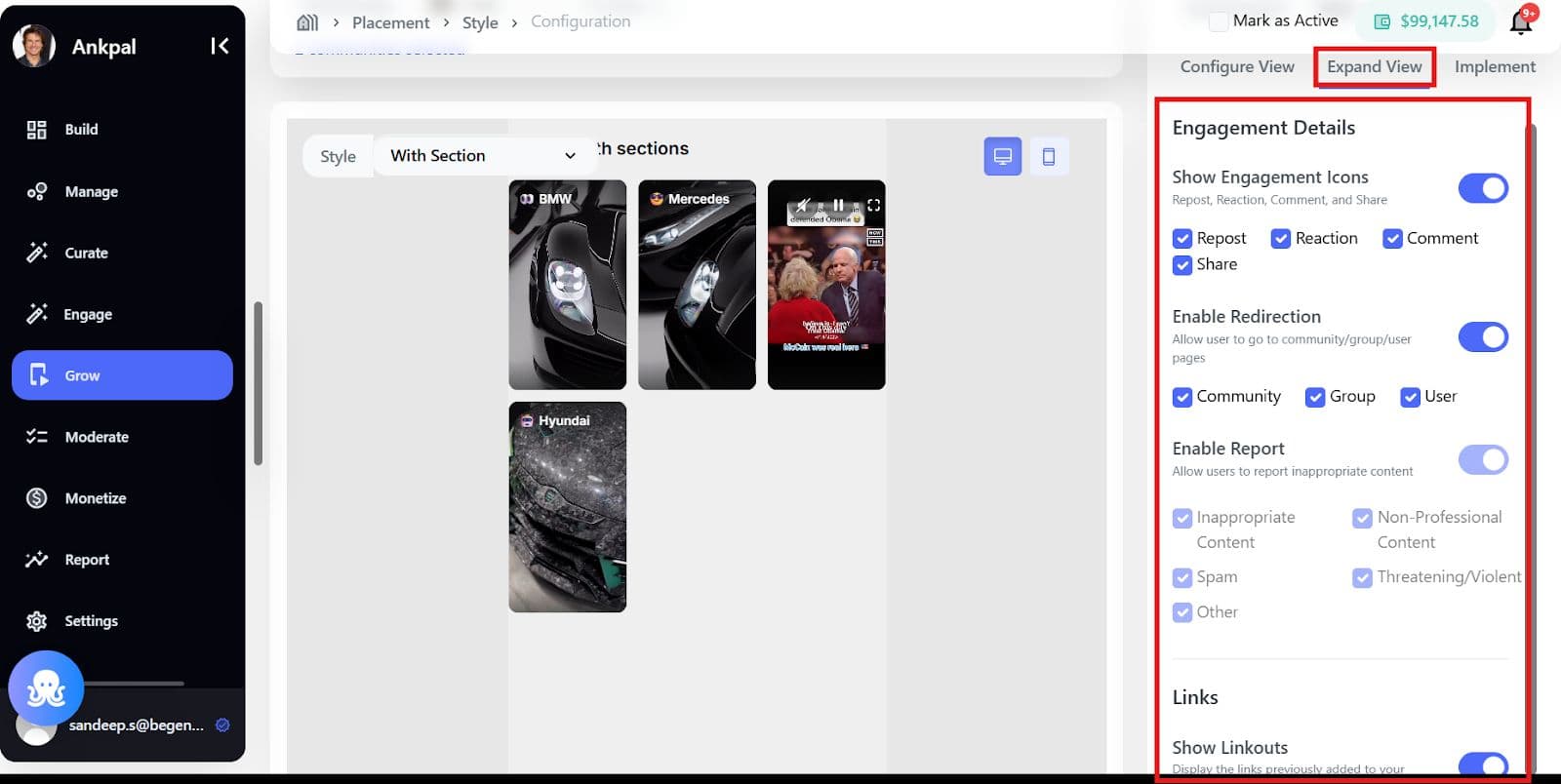Pause the playing video thumbnail

click(x=838, y=205)
